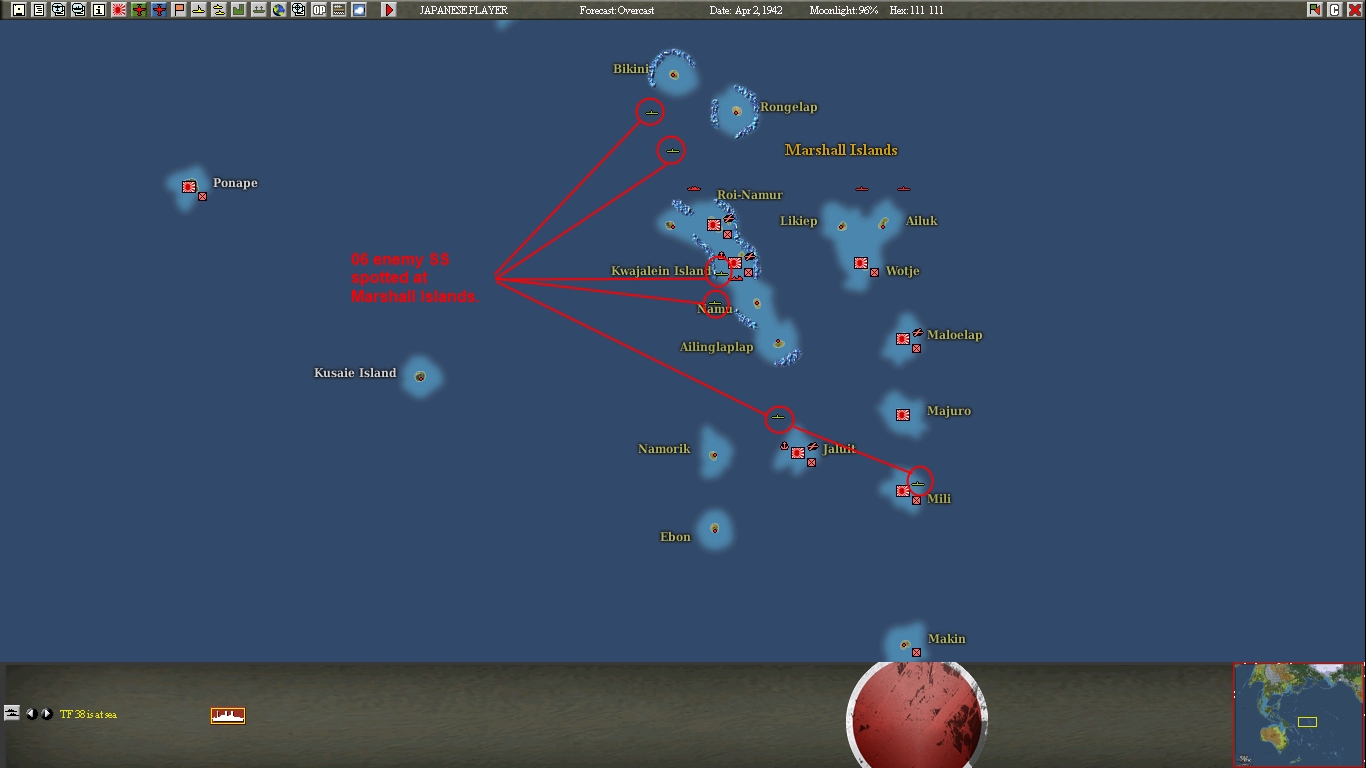
Task: Click the green and red flag icon
Action: click(x=1314, y=10)
